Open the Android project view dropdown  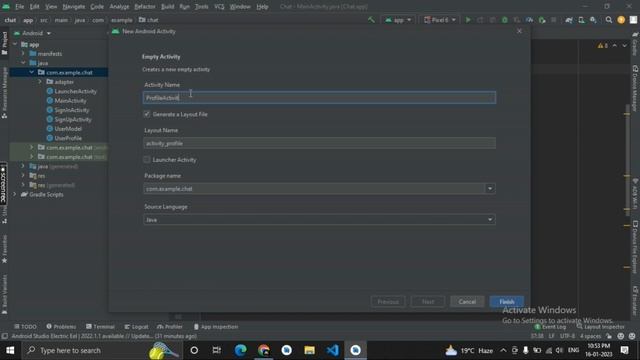click(33, 33)
